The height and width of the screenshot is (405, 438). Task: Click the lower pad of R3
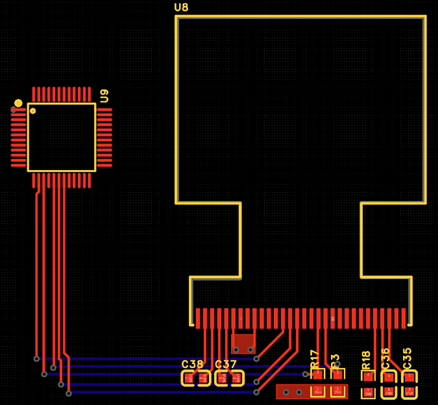tap(338, 391)
